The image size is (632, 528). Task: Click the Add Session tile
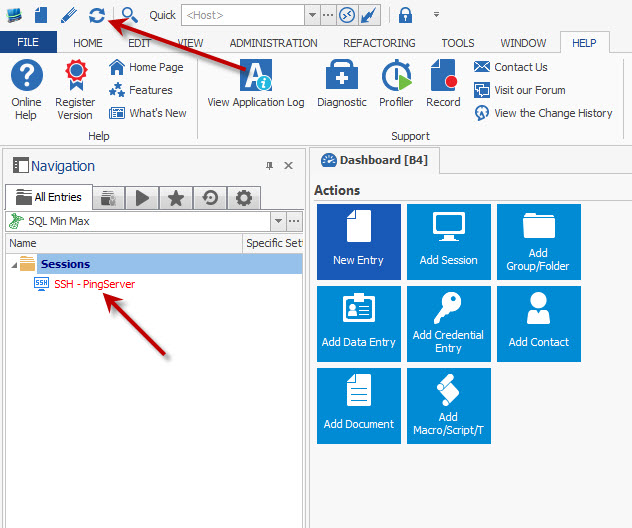pos(449,242)
